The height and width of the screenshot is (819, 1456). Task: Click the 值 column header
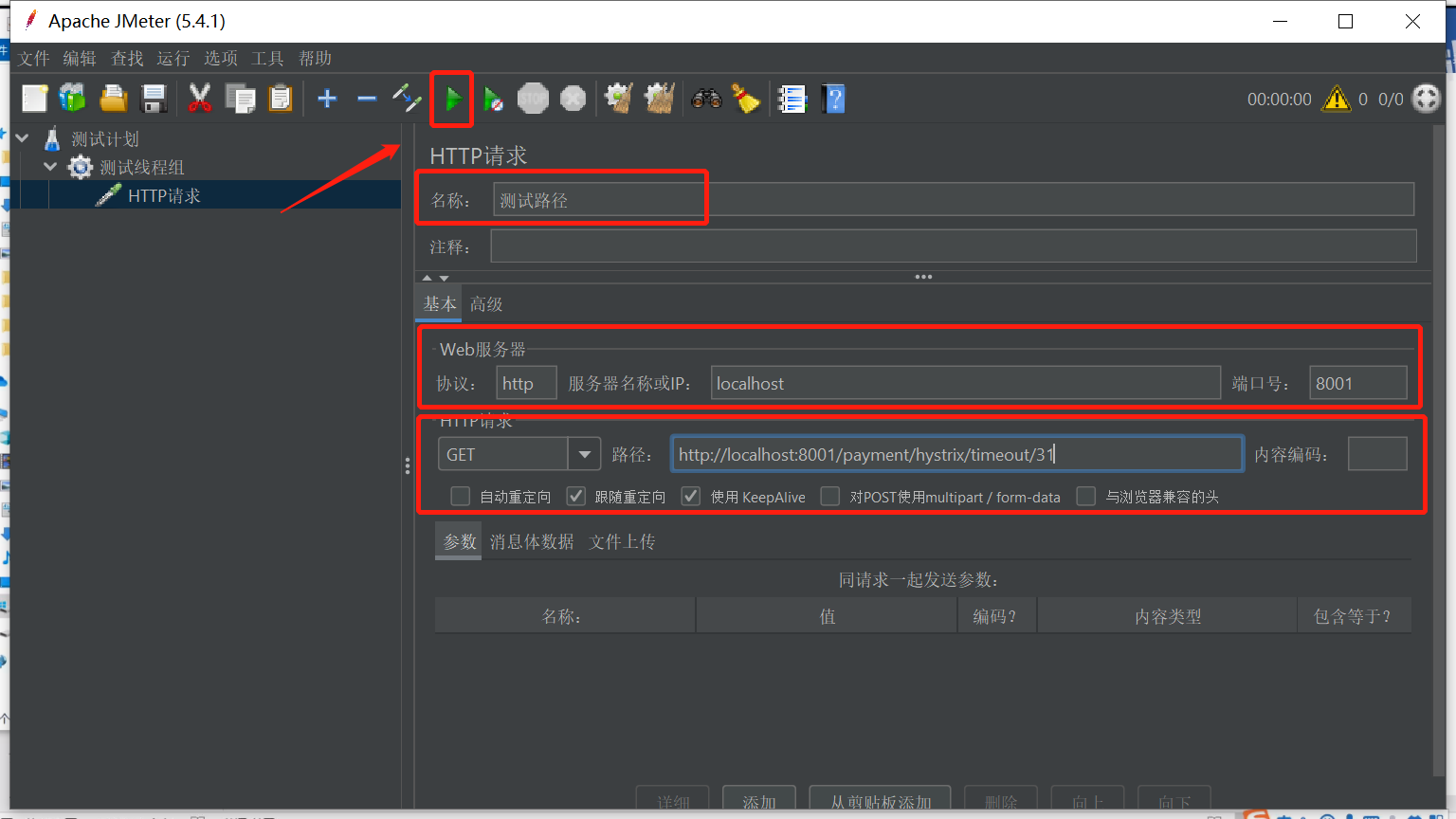827,616
